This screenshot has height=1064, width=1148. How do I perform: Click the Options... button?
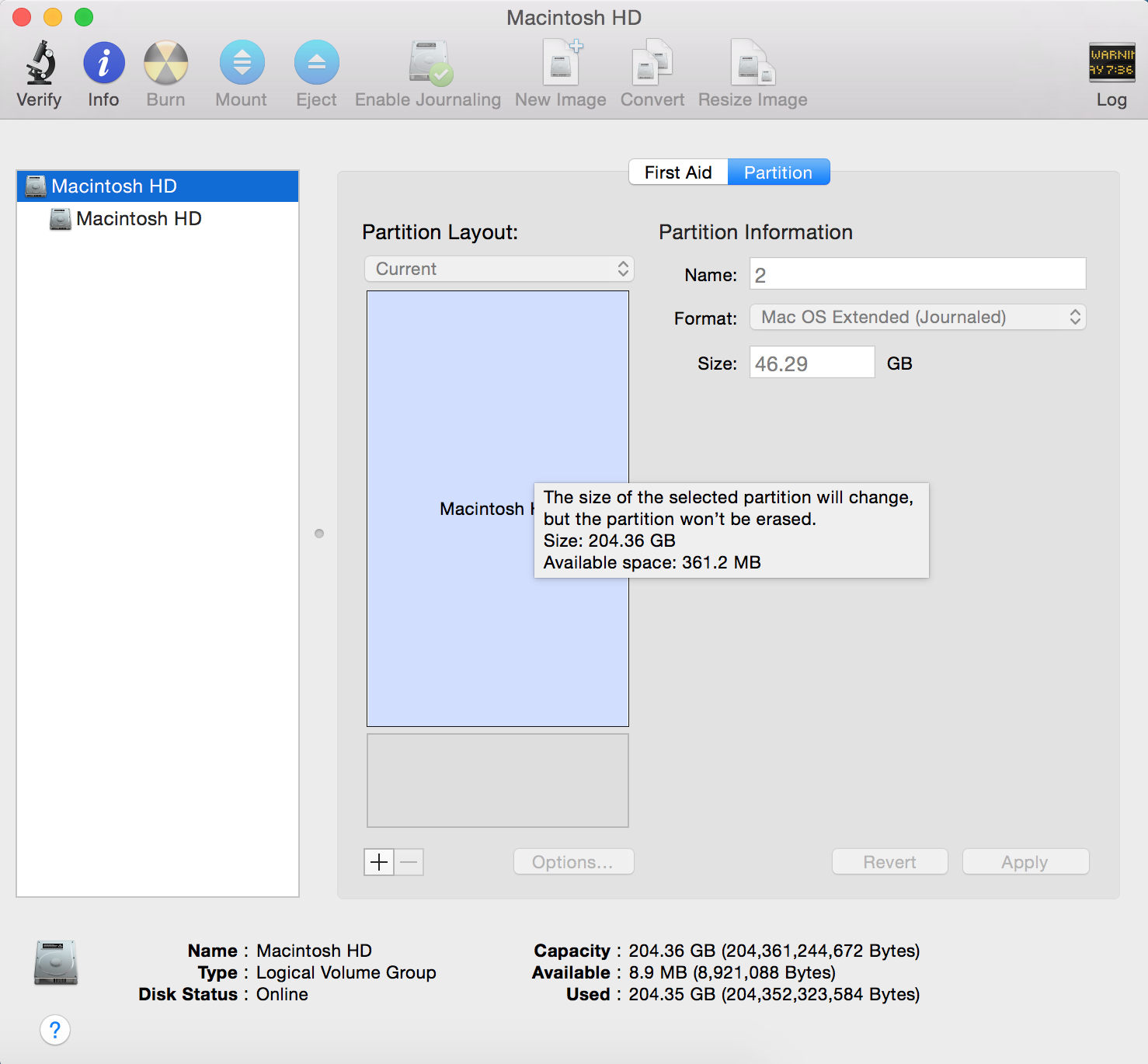(574, 862)
